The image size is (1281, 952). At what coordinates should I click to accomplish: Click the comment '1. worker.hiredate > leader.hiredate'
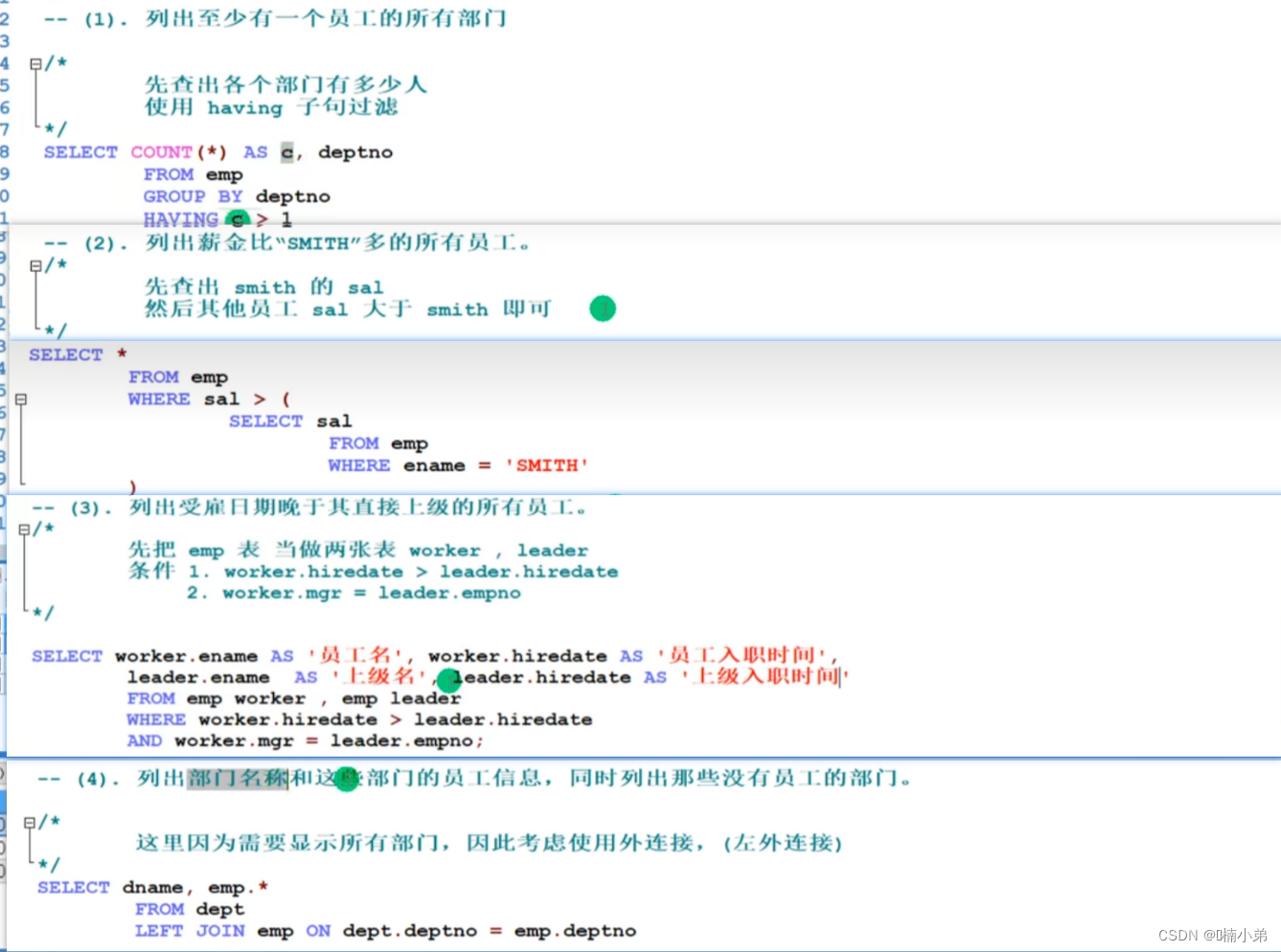pos(402,572)
